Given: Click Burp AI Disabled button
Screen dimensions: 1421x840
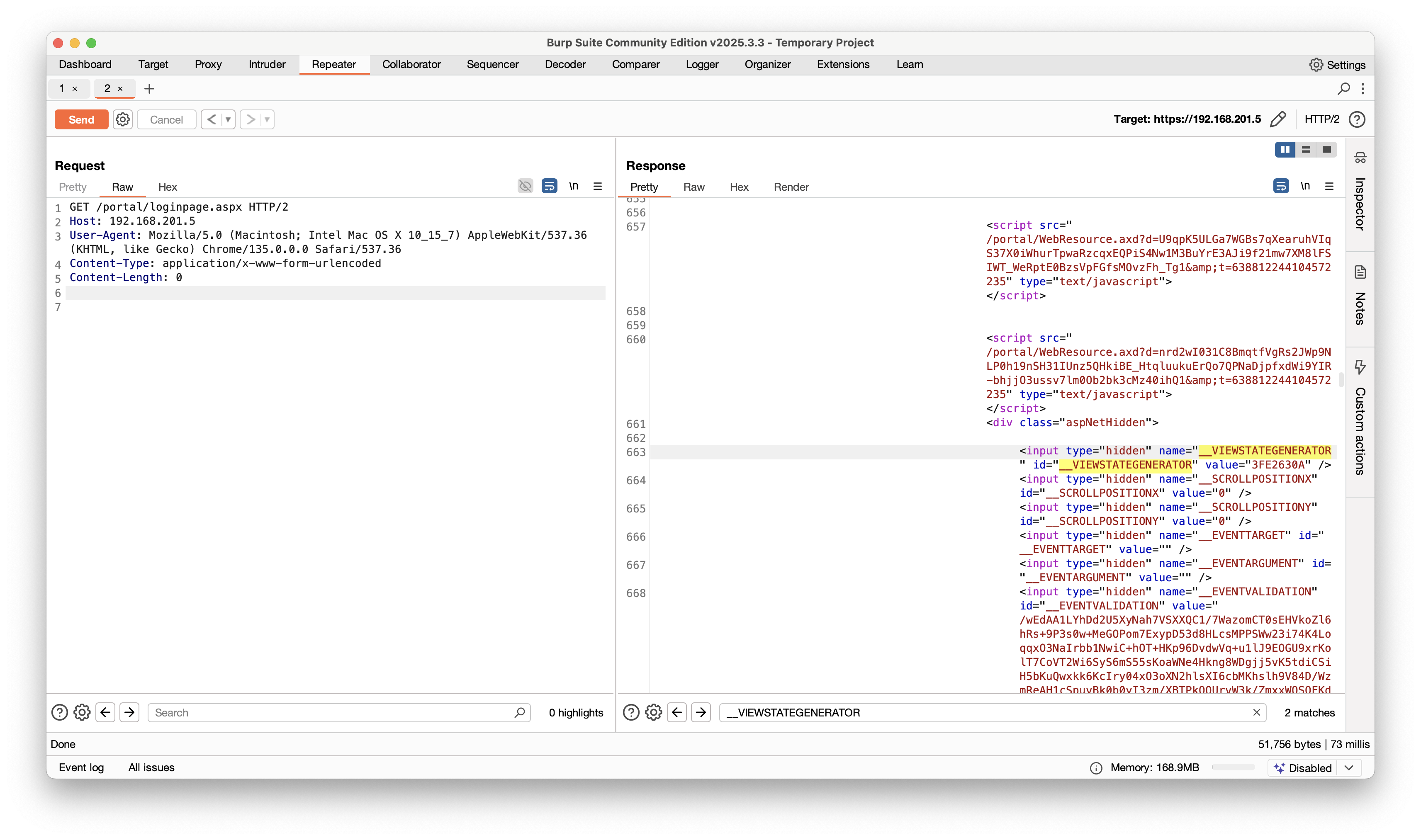Looking at the screenshot, I should [1303, 767].
